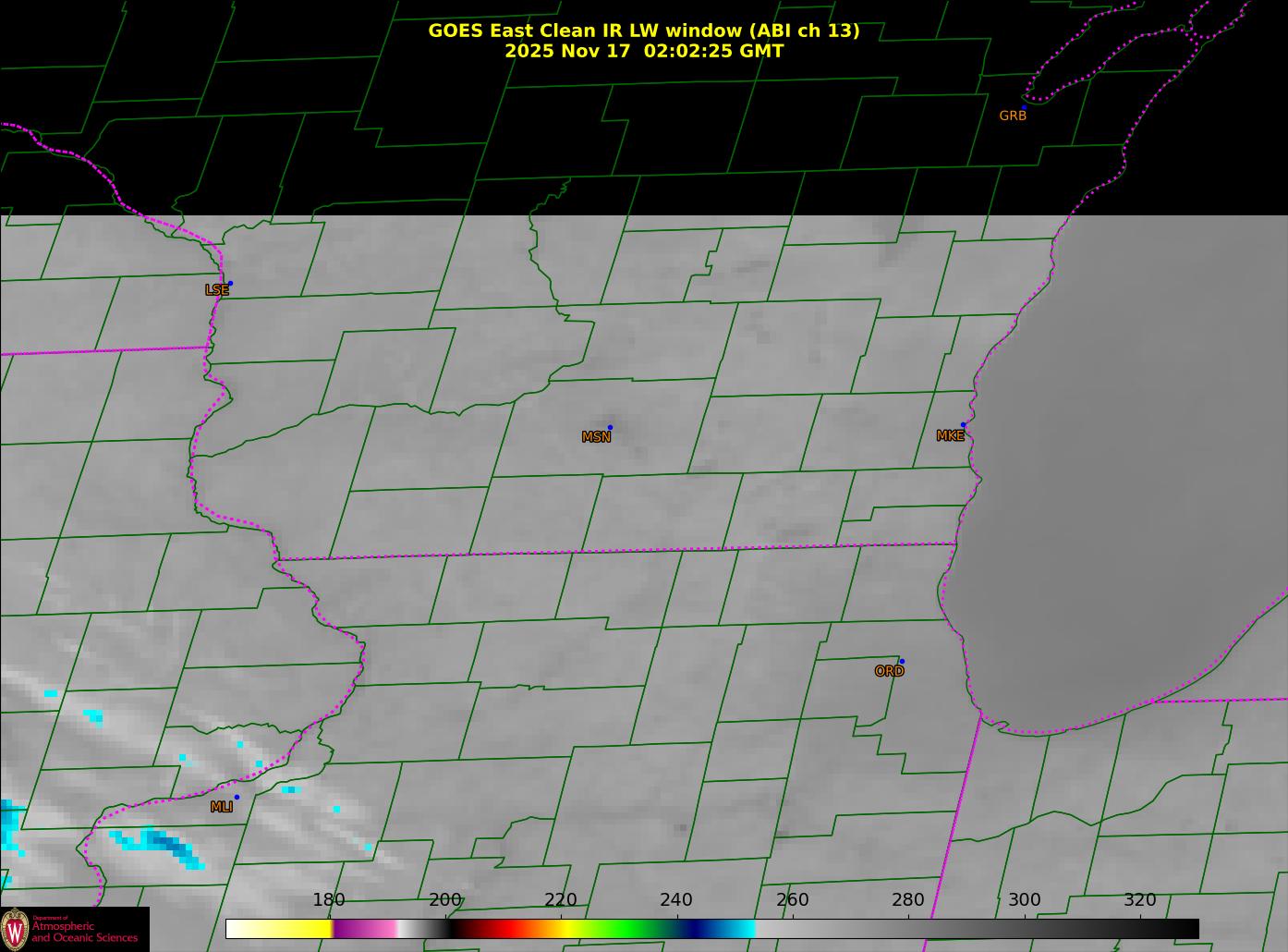Click the GRB station label
This screenshot has width=1288, height=952.
tap(1013, 116)
